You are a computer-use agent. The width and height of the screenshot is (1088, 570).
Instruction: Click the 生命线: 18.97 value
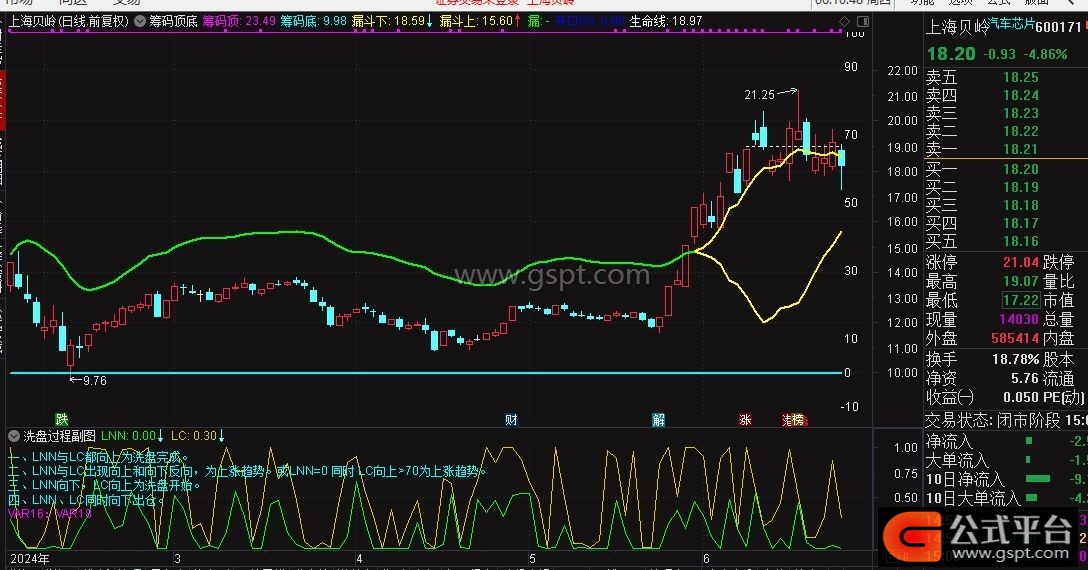tap(665, 22)
